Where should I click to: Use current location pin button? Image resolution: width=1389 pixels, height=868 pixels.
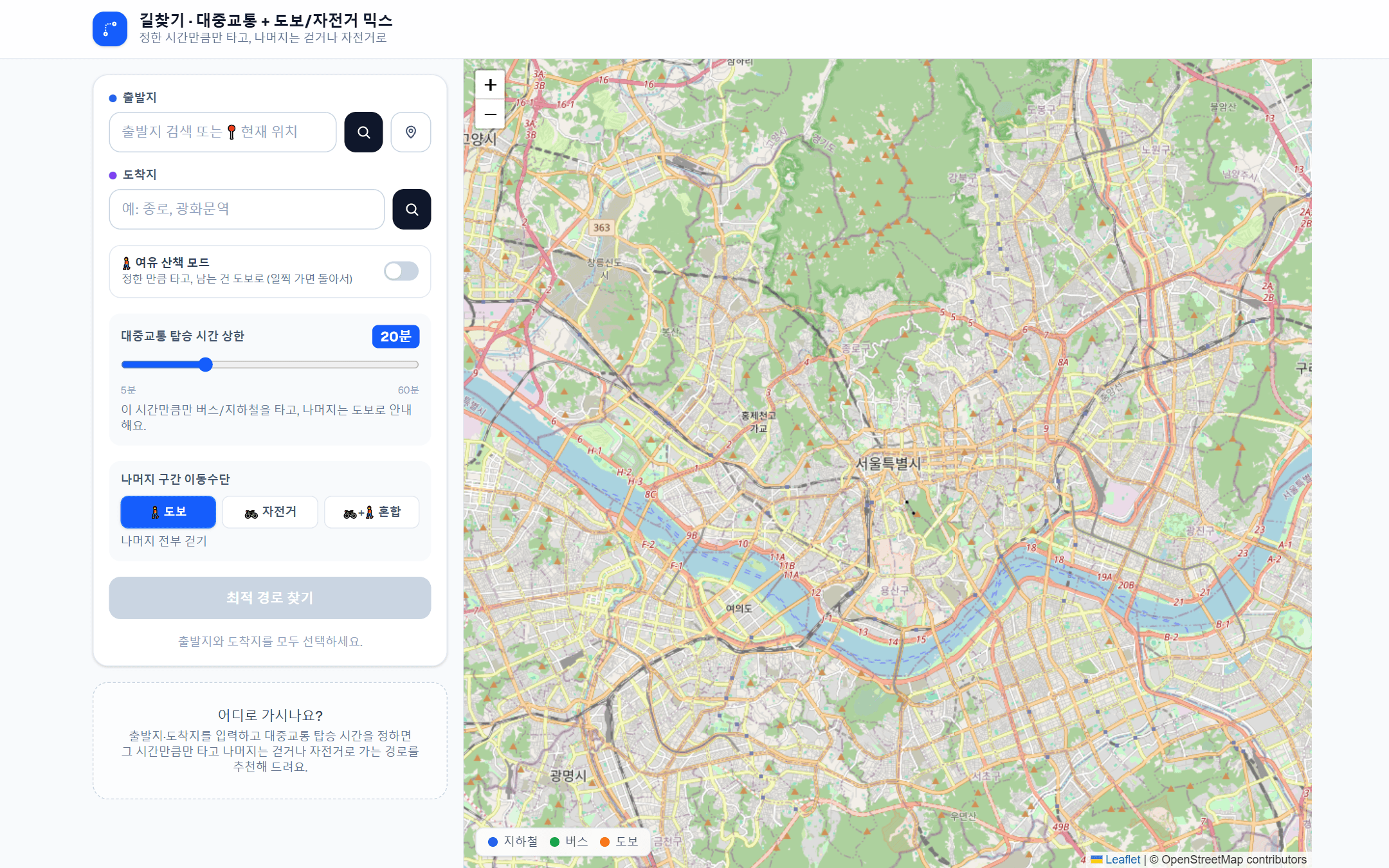(x=411, y=132)
